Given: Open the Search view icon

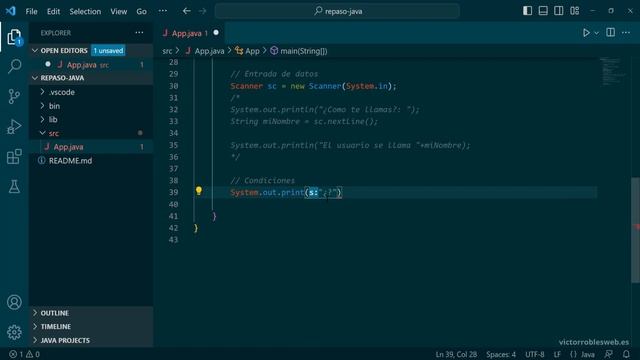Looking at the screenshot, I should pos(14,66).
